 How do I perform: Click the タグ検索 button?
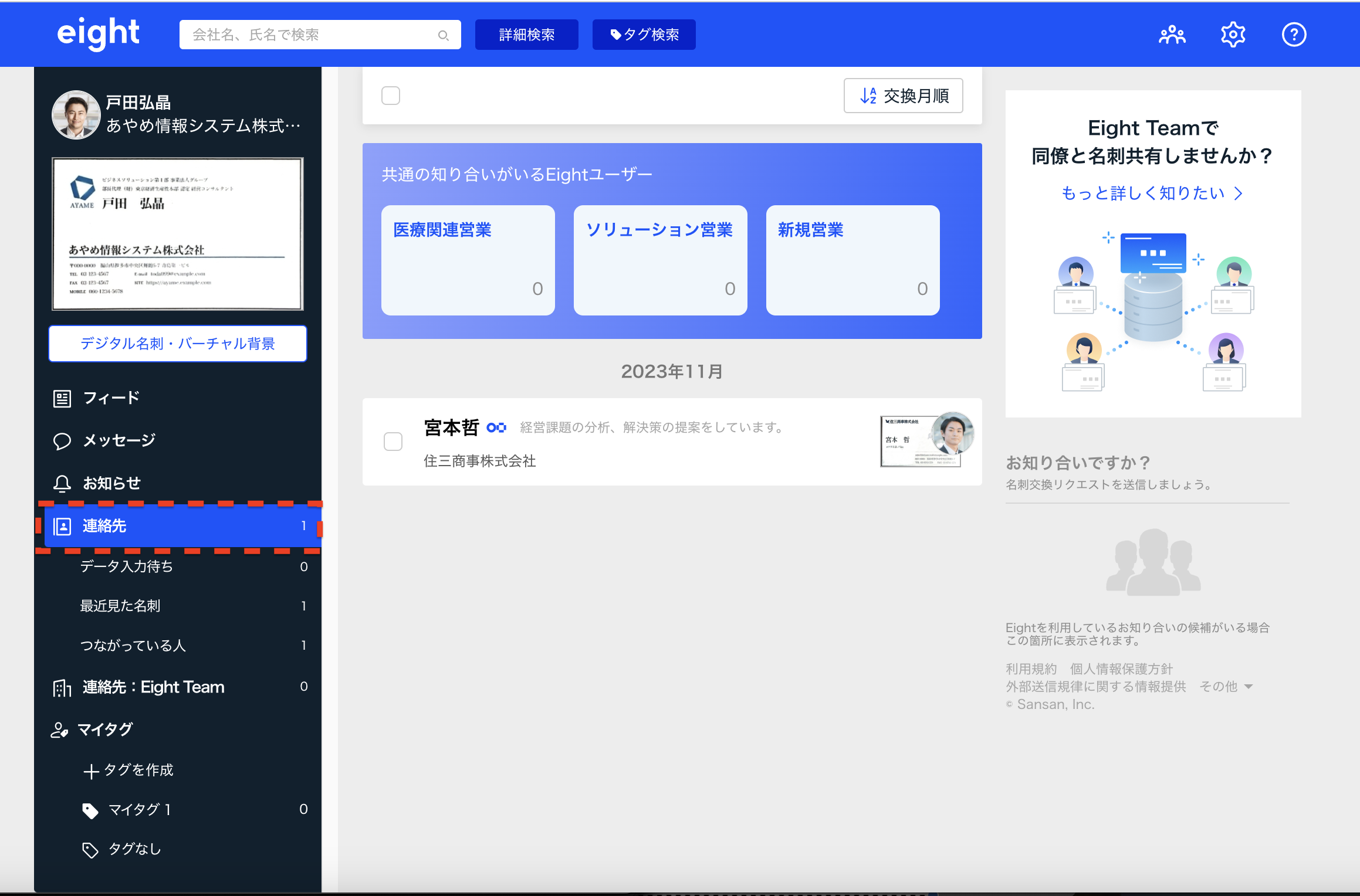644,35
